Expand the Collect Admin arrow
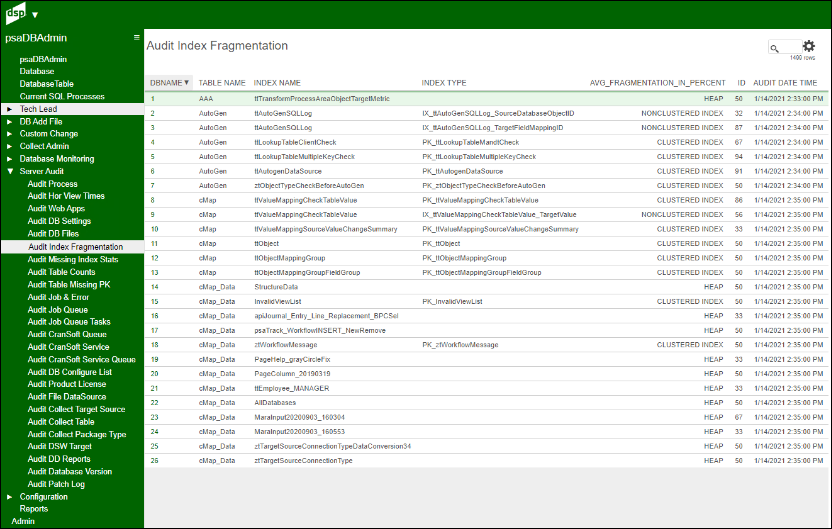 click(x=10, y=146)
